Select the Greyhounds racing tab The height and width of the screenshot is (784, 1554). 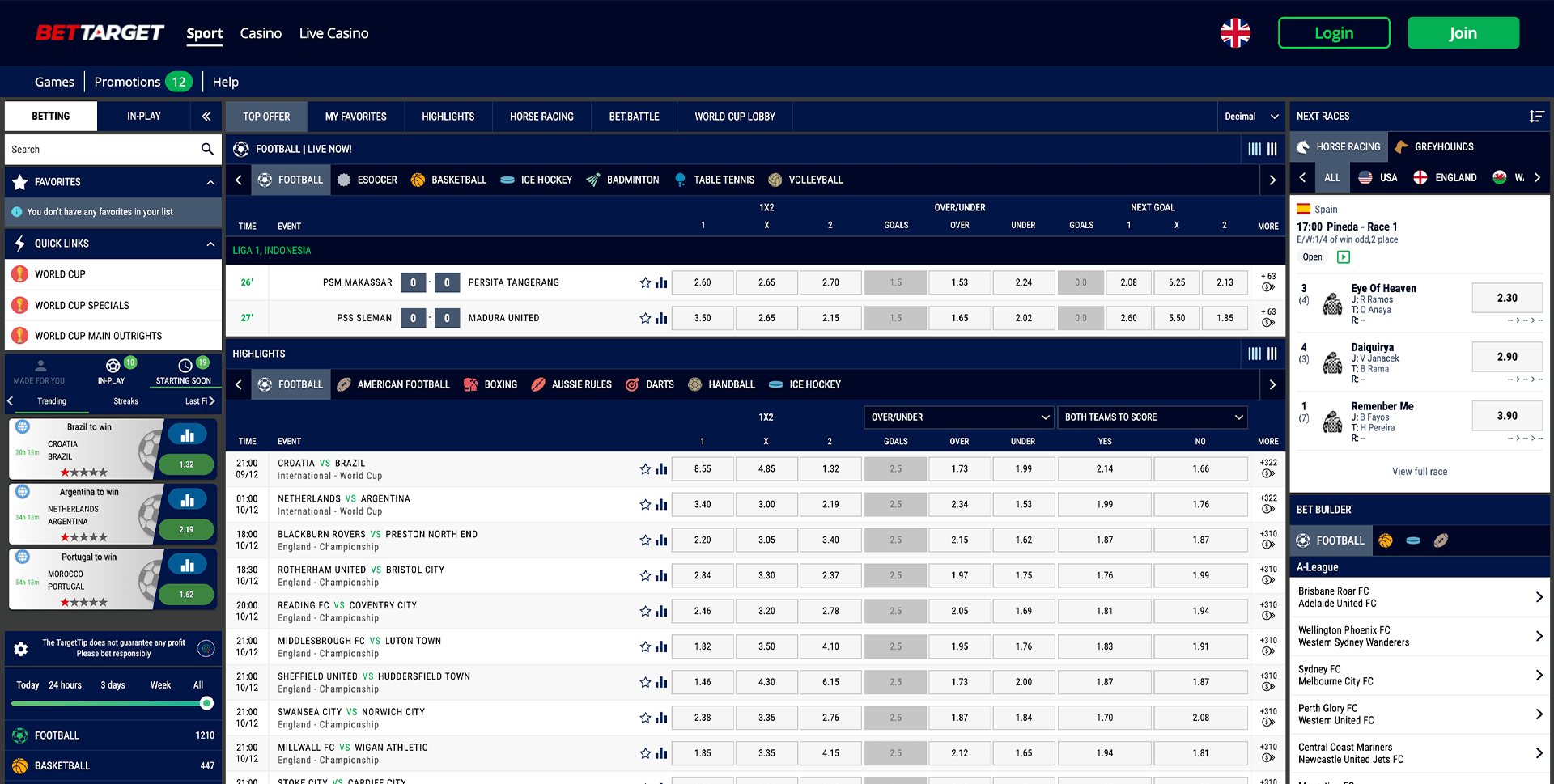[1433, 146]
